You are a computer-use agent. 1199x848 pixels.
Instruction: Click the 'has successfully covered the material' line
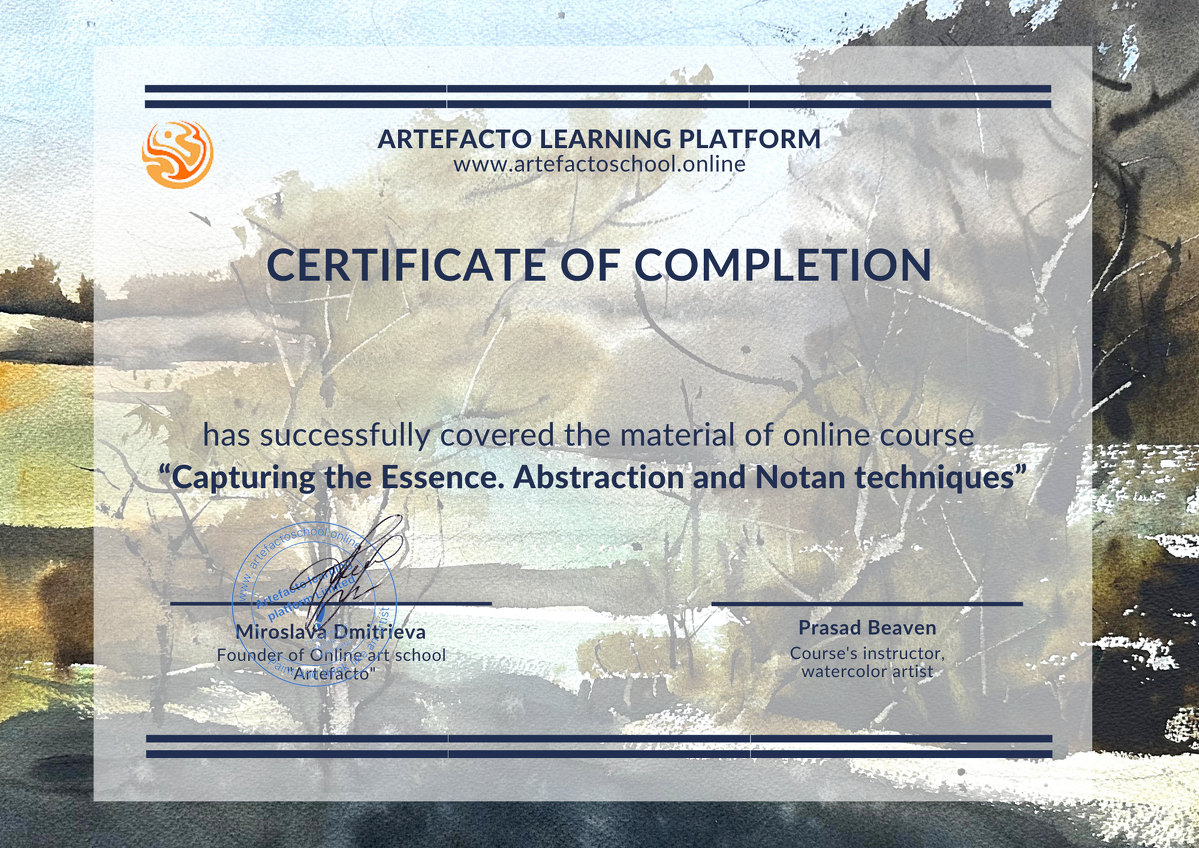pos(588,435)
